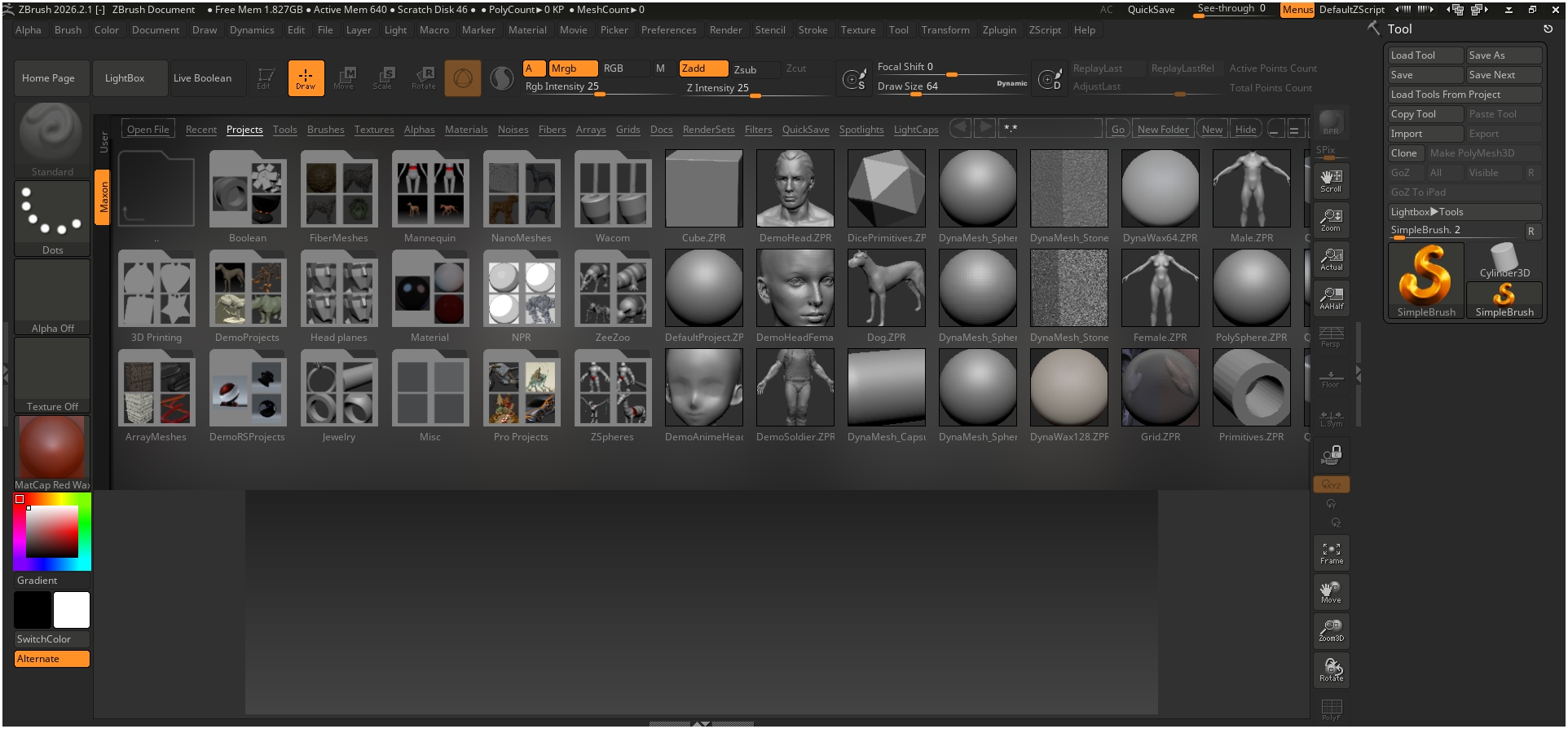
Task: Enable Zadd mode
Action: pyautogui.click(x=704, y=68)
